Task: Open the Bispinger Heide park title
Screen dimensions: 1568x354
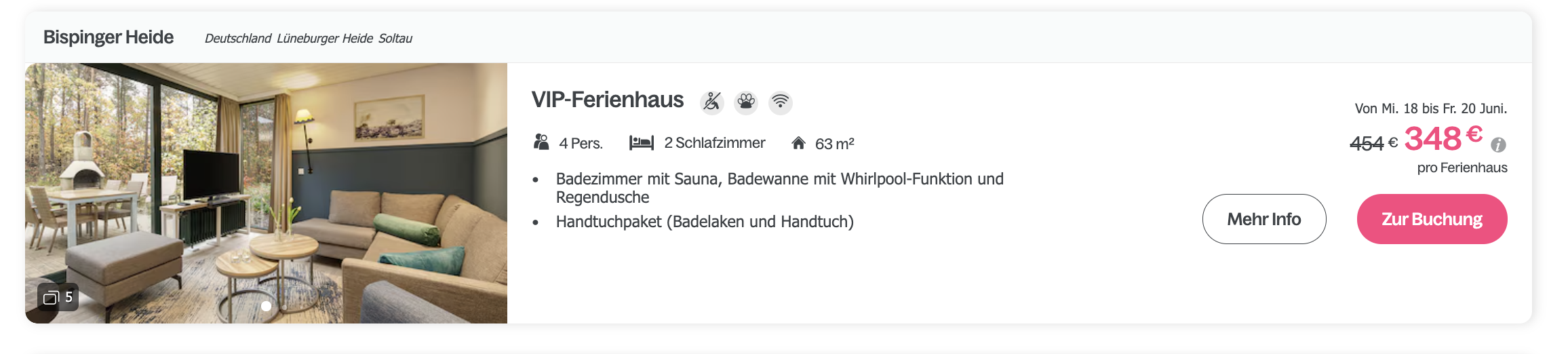Action: click(109, 37)
